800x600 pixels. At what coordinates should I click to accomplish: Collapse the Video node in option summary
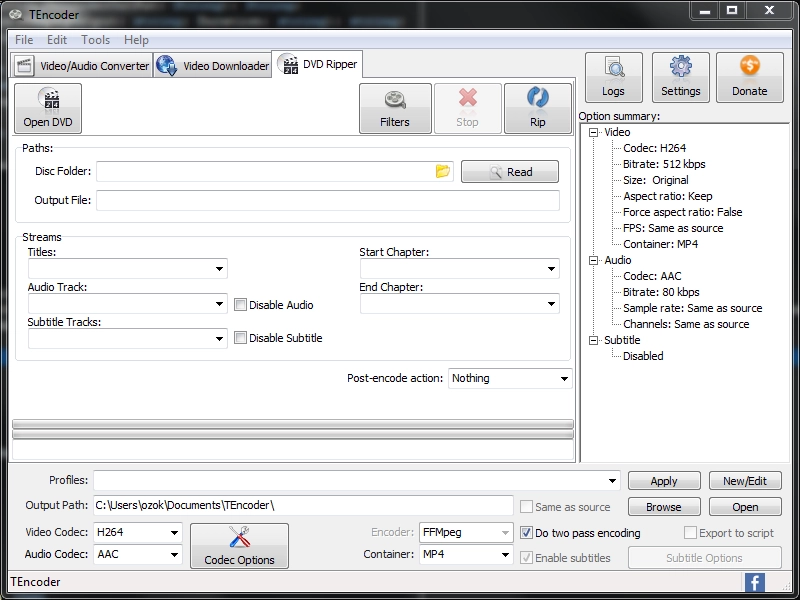pyautogui.click(x=593, y=132)
